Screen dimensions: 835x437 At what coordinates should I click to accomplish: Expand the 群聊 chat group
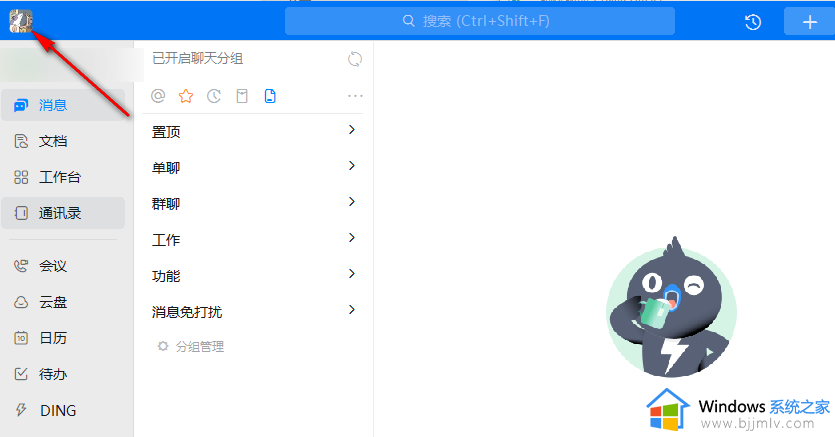[x=253, y=203]
